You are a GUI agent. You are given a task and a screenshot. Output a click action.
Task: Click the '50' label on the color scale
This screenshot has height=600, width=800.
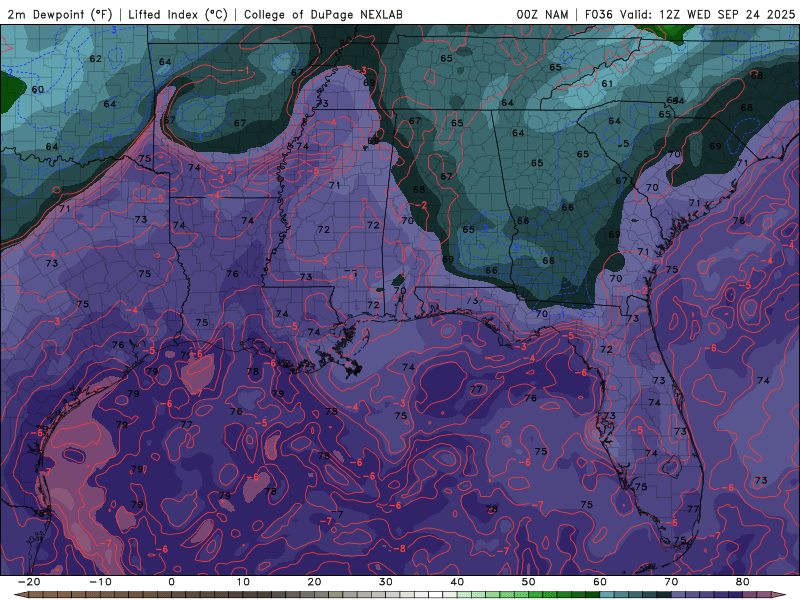pyautogui.click(x=529, y=582)
